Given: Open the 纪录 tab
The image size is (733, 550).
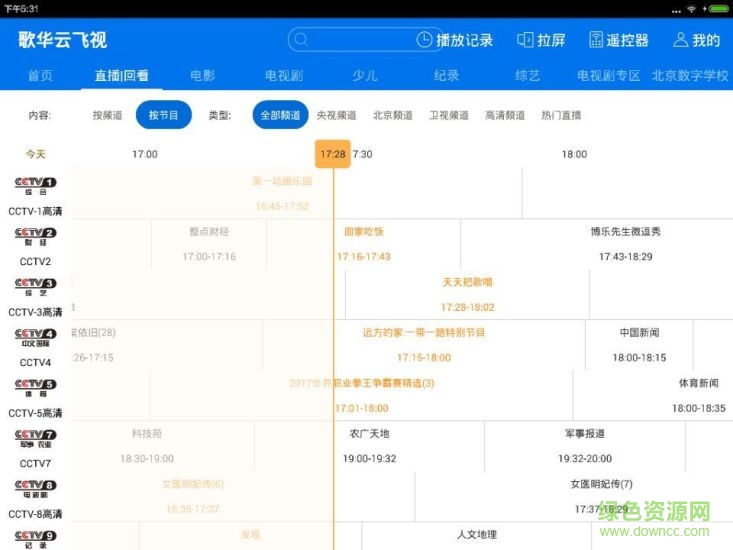Looking at the screenshot, I should (x=446, y=75).
